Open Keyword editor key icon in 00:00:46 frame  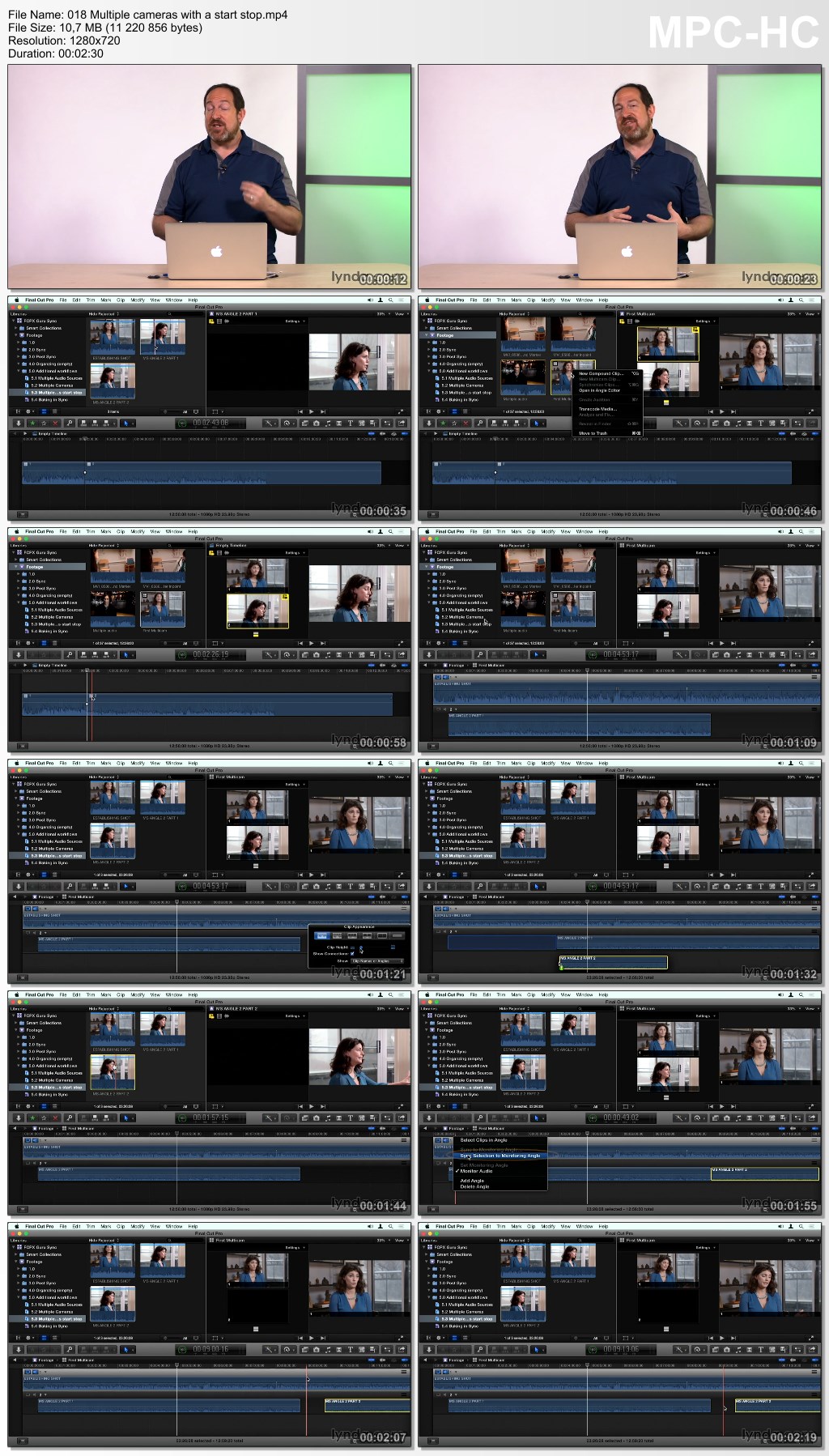[479, 423]
